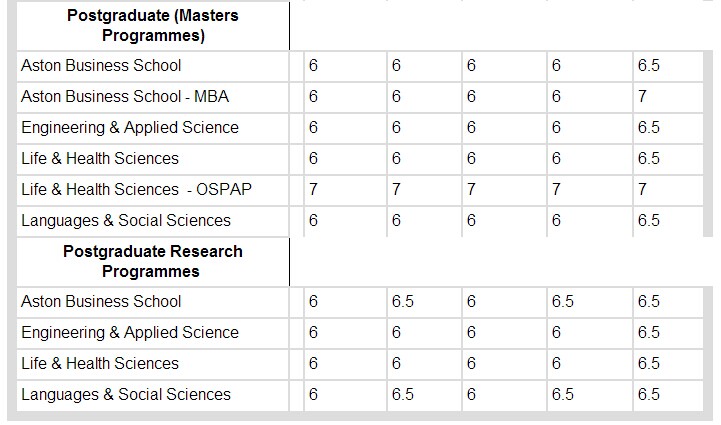This screenshot has height=425, width=721.
Task: Click Engineering & Applied Science under Research Programmes
Action: 130,332
